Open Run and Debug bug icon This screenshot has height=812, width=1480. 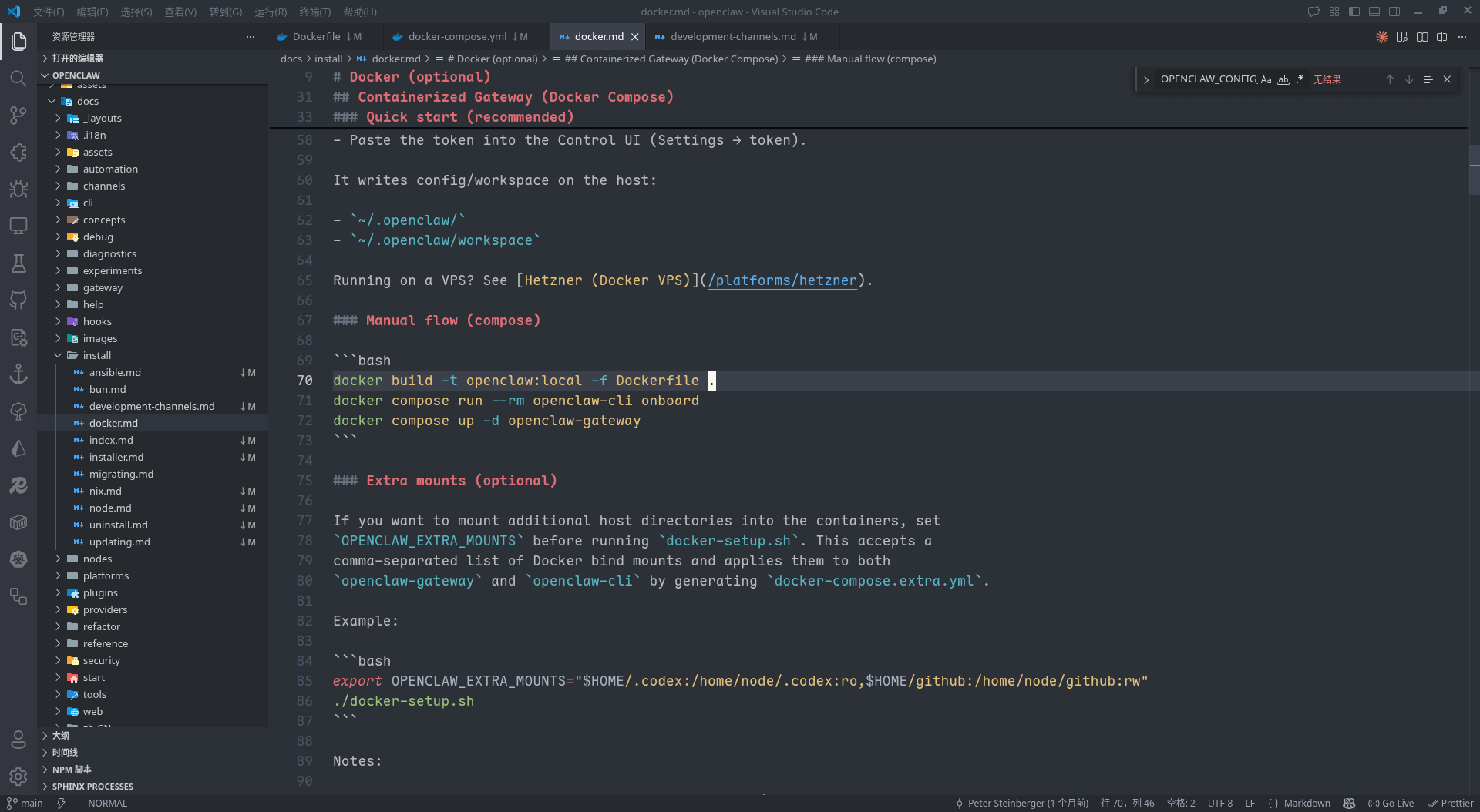pyautogui.click(x=18, y=190)
